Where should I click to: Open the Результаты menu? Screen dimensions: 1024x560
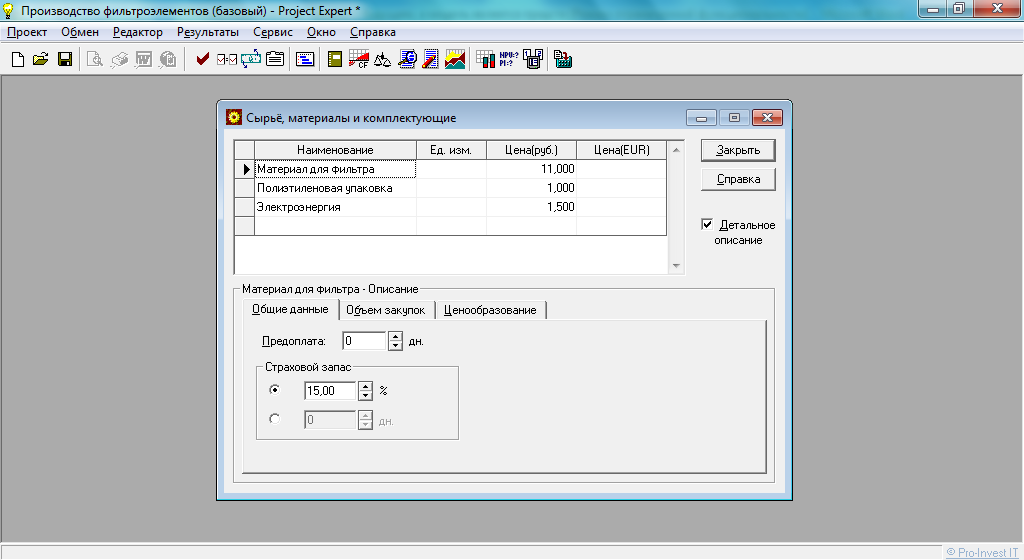(x=208, y=32)
